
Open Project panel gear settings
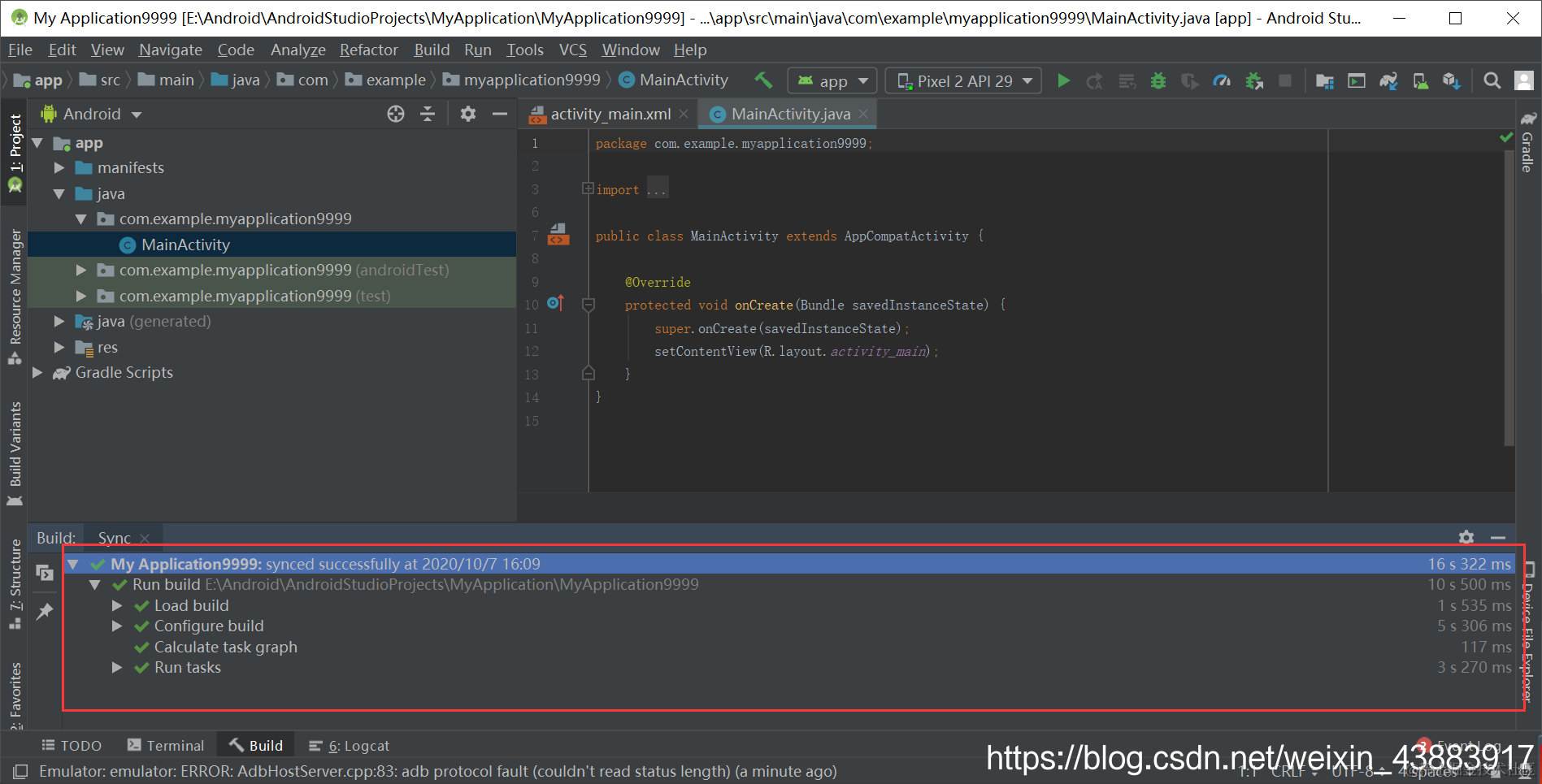click(x=467, y=114)
